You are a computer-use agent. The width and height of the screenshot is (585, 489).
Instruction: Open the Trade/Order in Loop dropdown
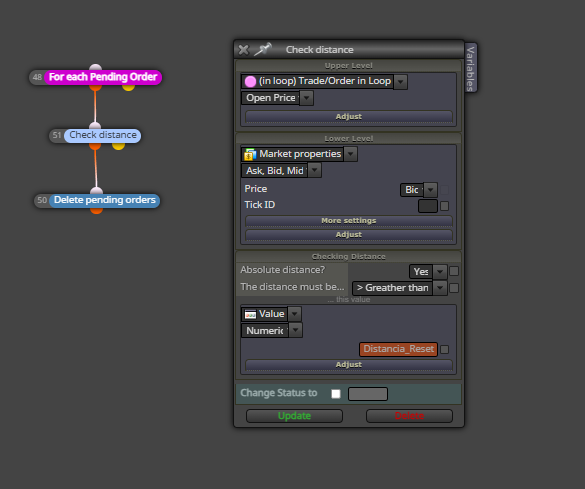tap(400, 82)
